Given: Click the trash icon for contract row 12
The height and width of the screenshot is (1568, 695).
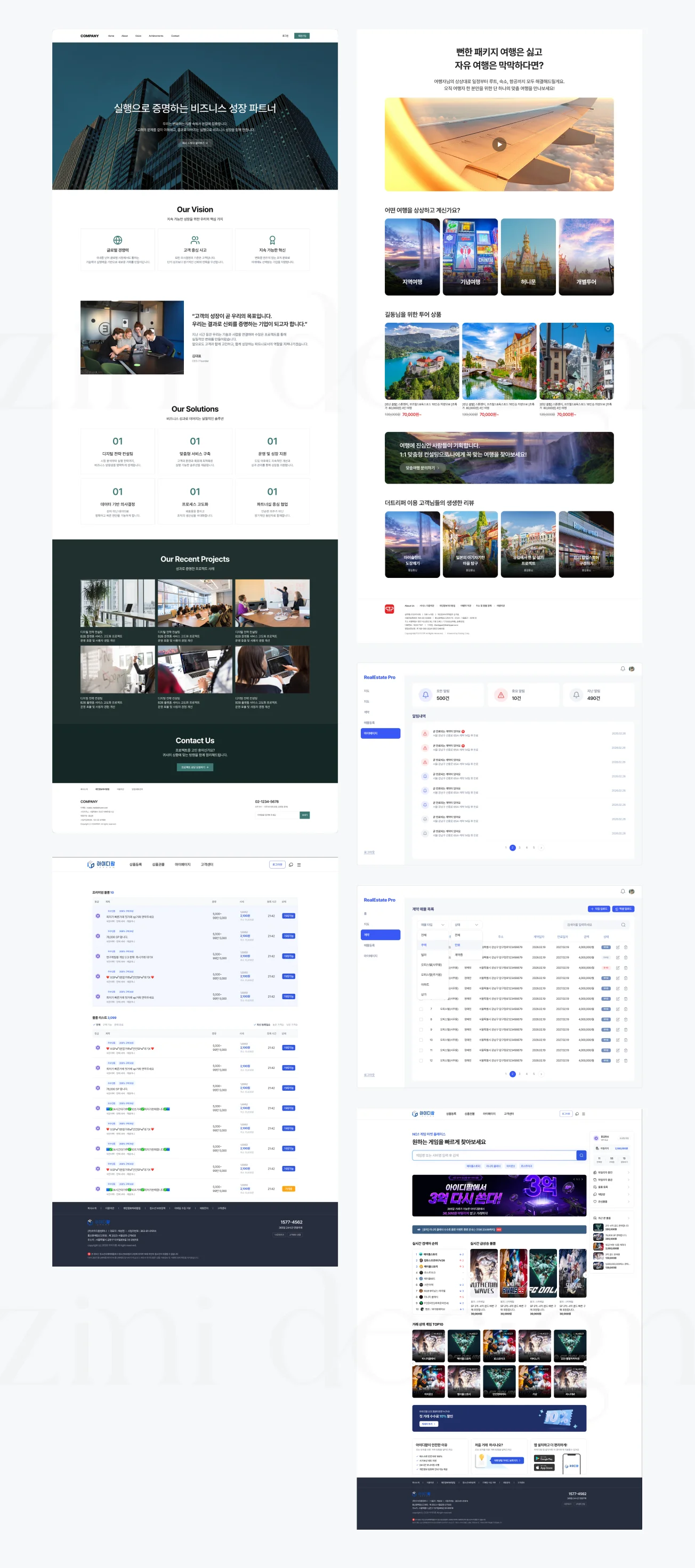Looking at the screenshot, I should point(626,1060).
